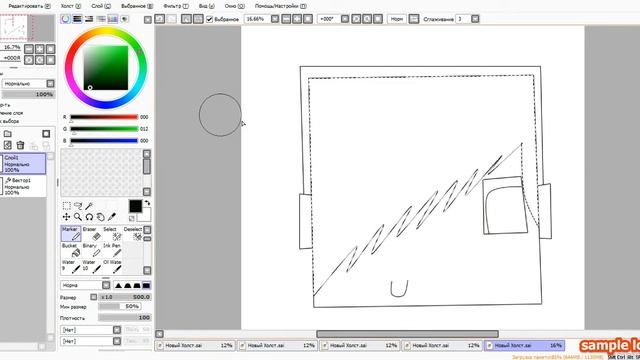Viewport: 640px width, 360px height.
Task: Select the Hand pan tool
Action: coord(100,217)
